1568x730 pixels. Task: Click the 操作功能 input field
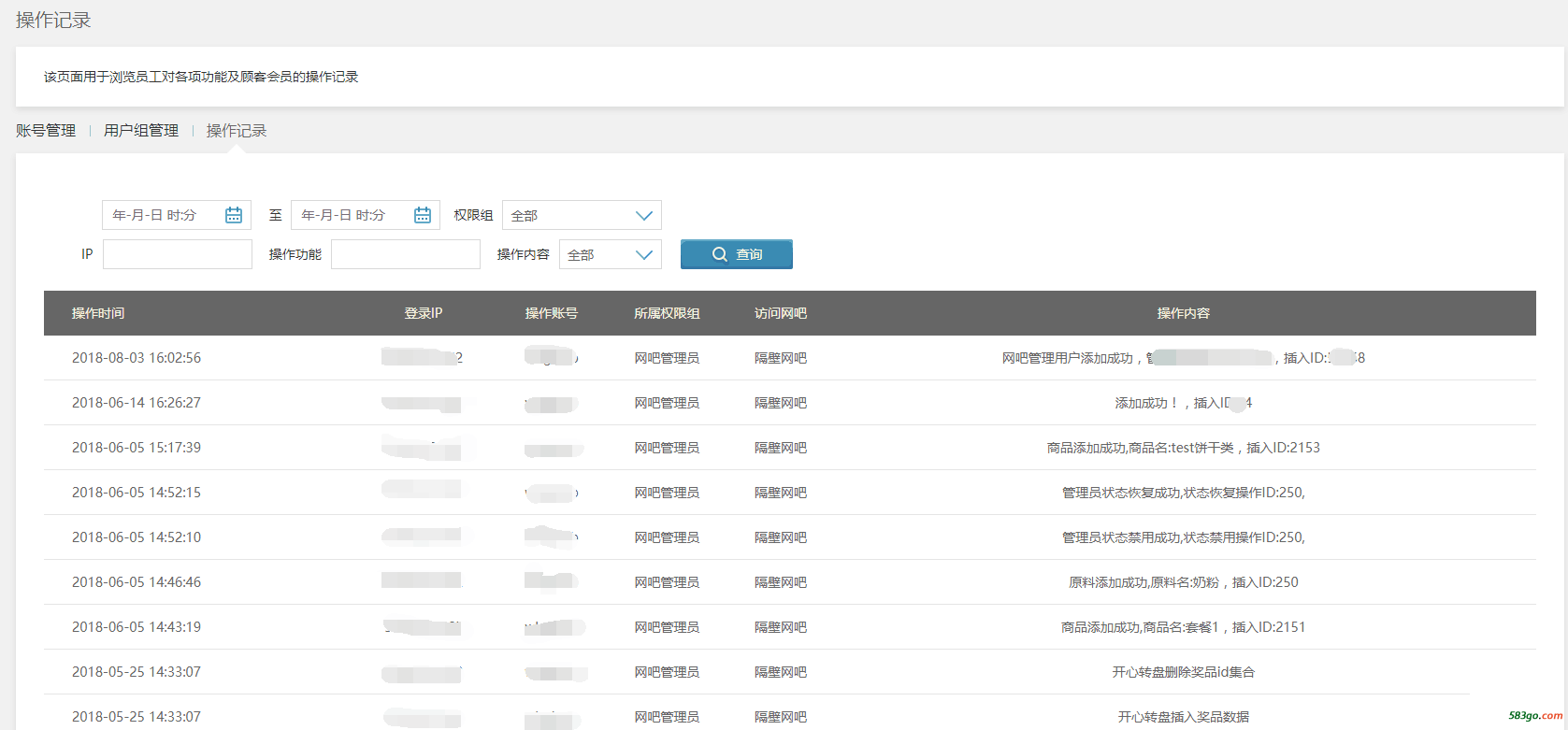[x=406, y=254]
